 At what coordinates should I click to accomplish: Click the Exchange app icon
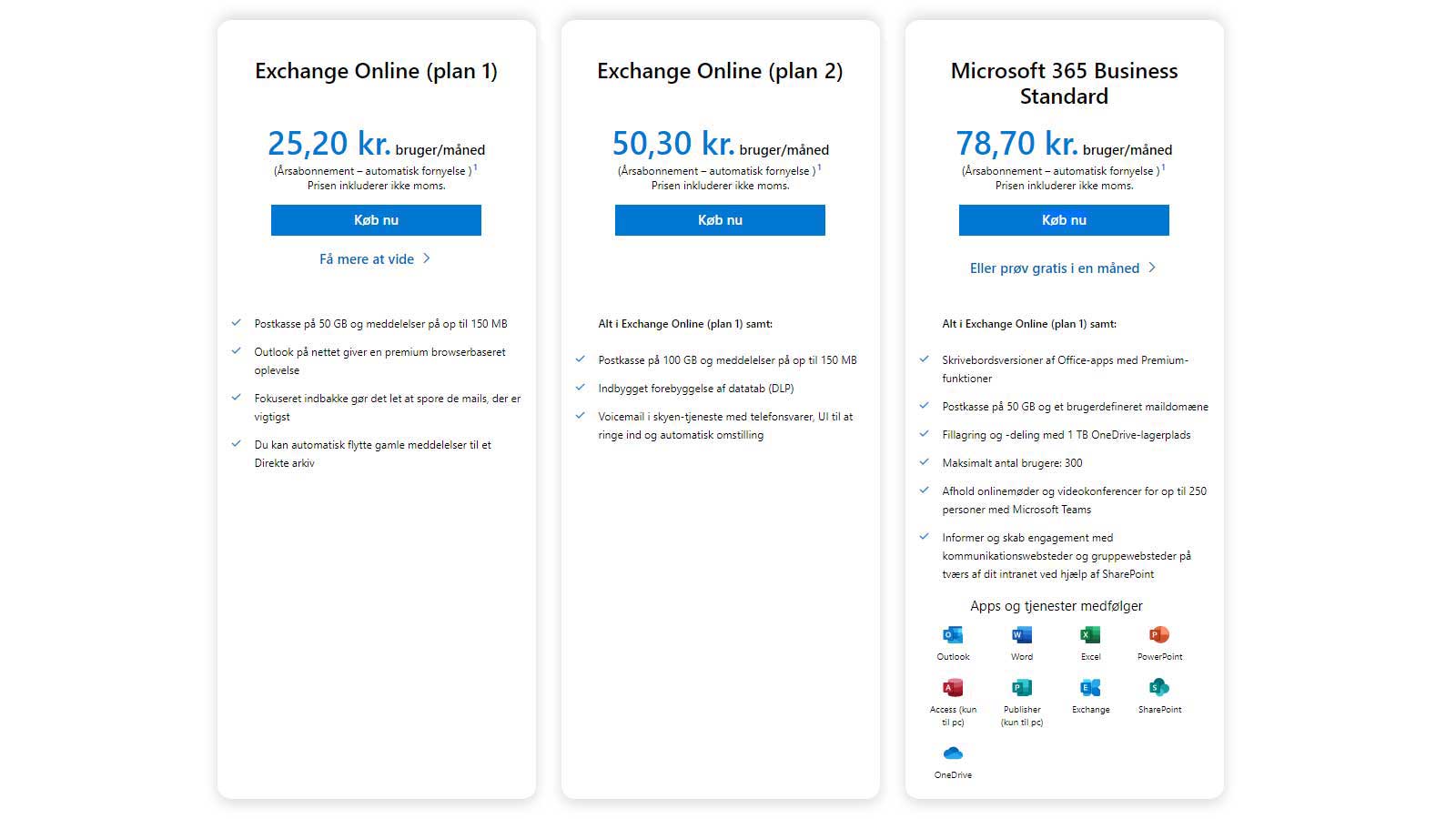pyautogui.click(x=1090, y=687)
